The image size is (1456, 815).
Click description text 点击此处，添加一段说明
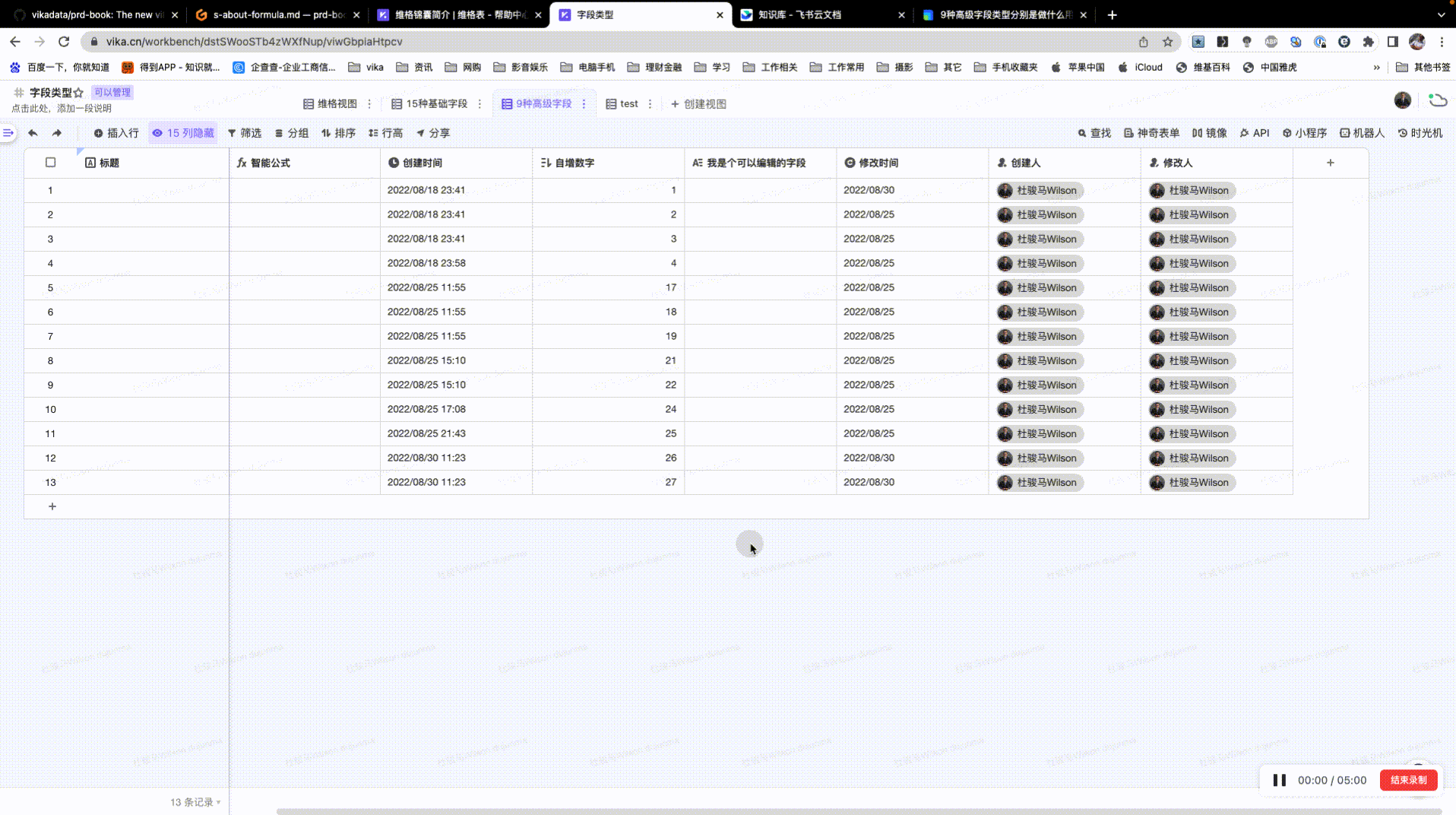62,109
